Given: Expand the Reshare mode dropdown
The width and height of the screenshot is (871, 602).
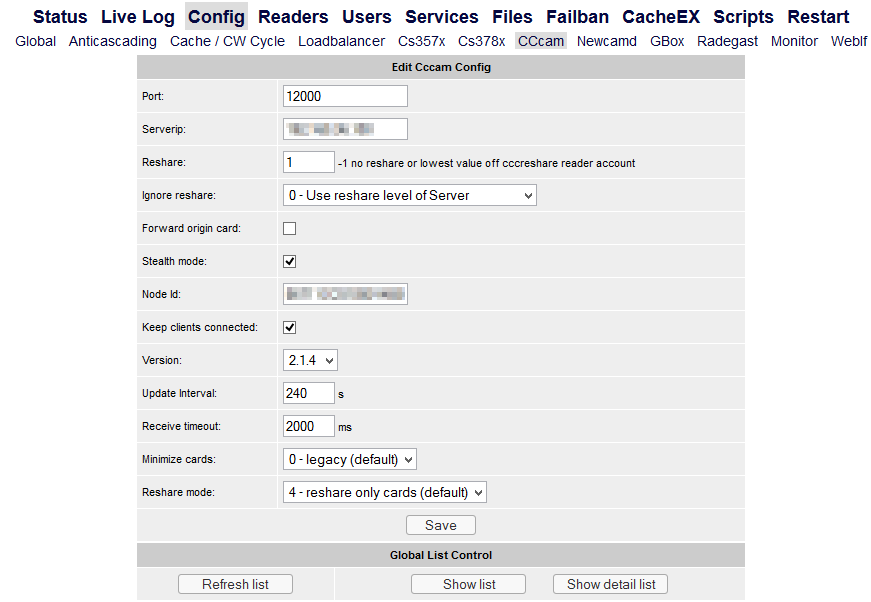Looking at the screenshot, I should click(385, 493).
